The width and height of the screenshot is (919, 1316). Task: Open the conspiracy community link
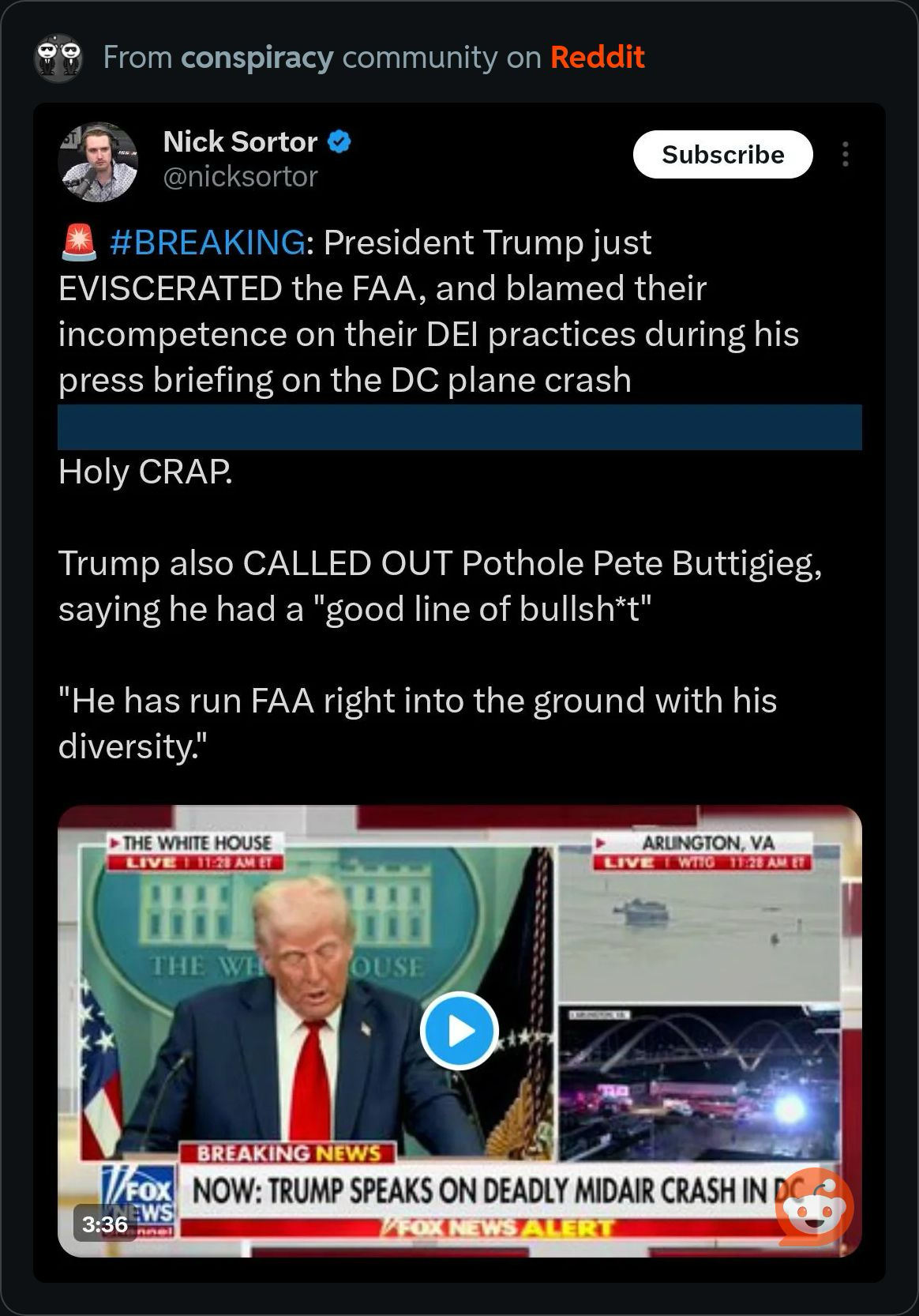257,58
